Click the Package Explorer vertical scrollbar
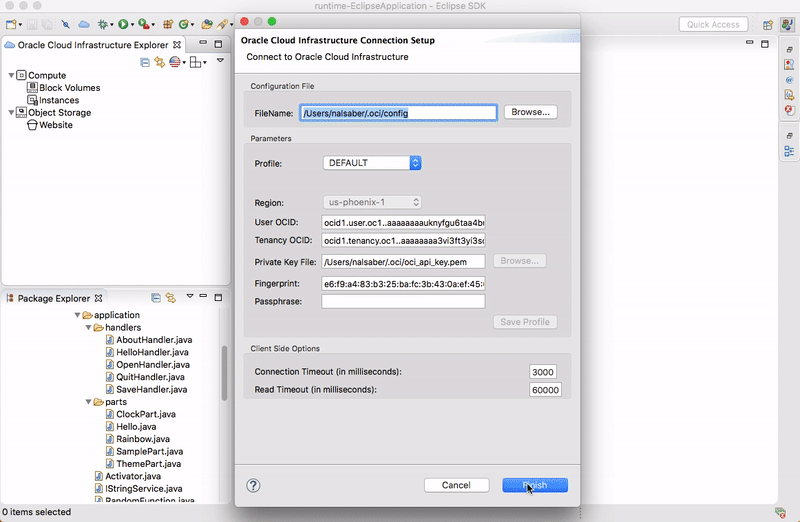 click(x=224, y=372)
